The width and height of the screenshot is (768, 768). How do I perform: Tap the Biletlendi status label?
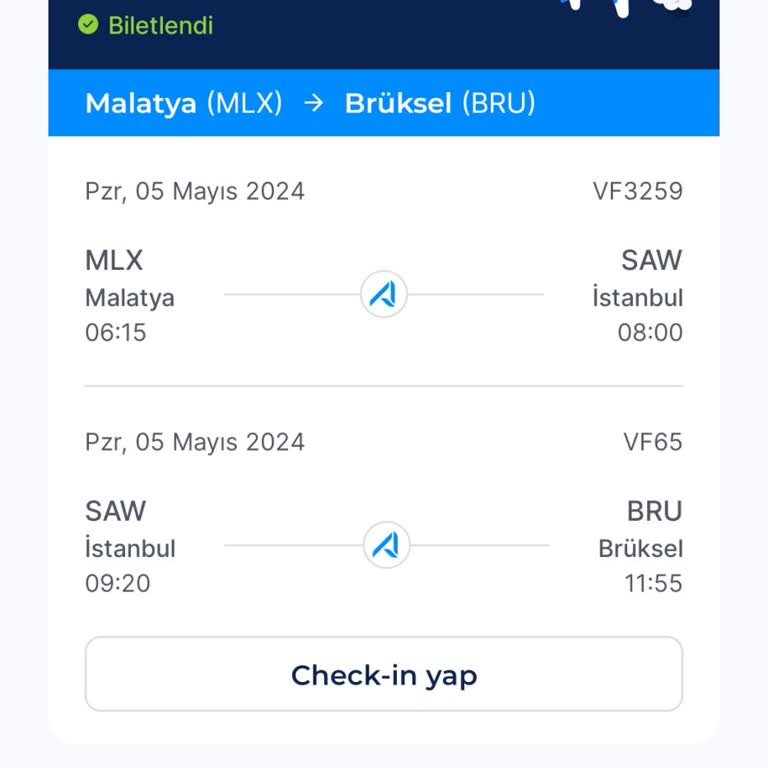(160, 25)
